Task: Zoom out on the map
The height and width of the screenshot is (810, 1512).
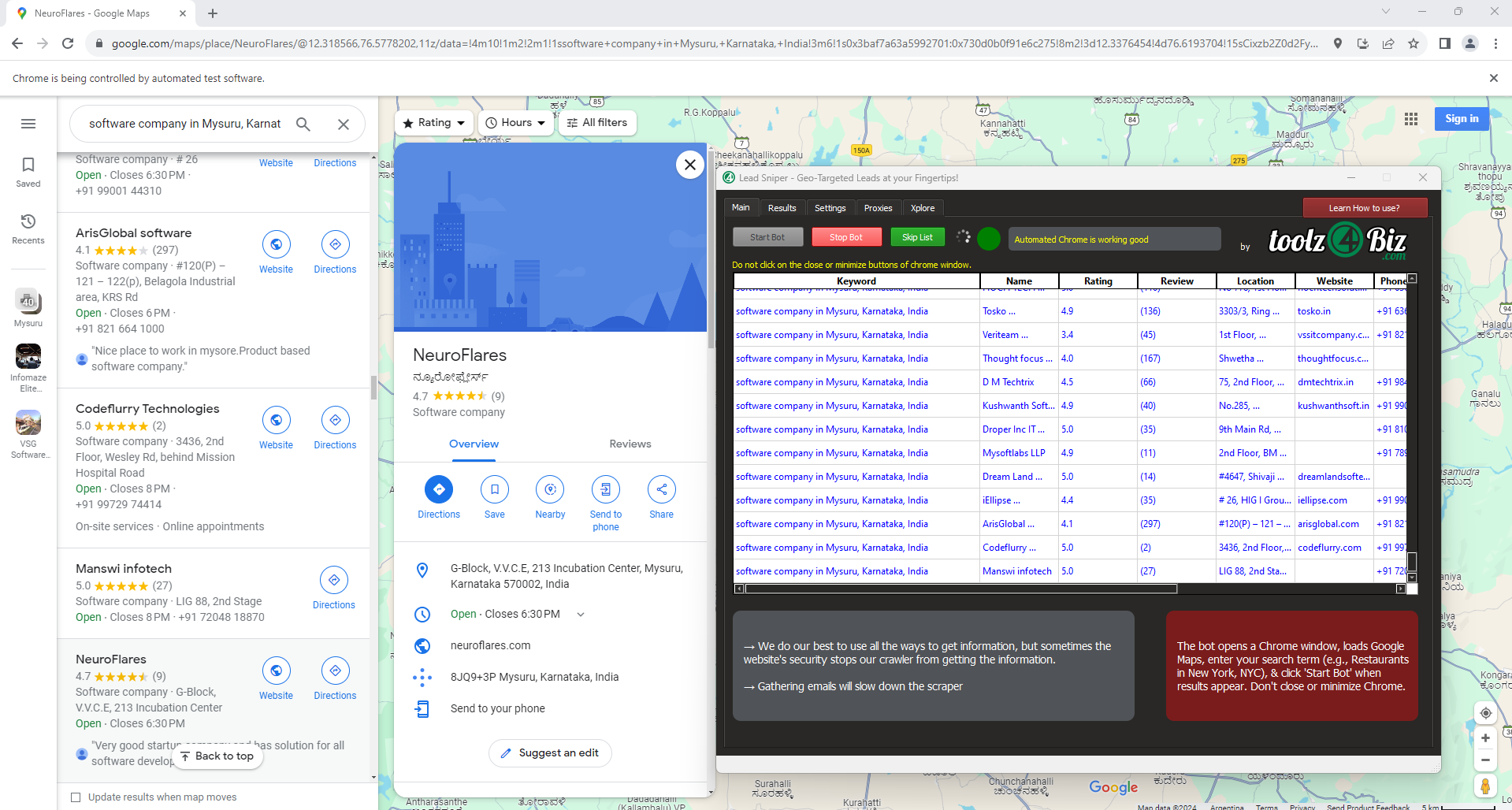Action: coord(1485,760)
